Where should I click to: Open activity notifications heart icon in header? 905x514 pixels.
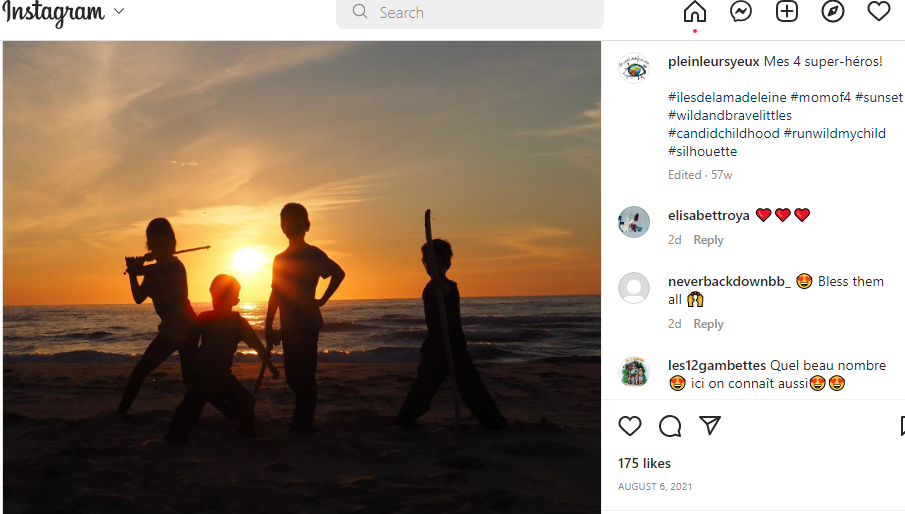(x=879, y=12)
